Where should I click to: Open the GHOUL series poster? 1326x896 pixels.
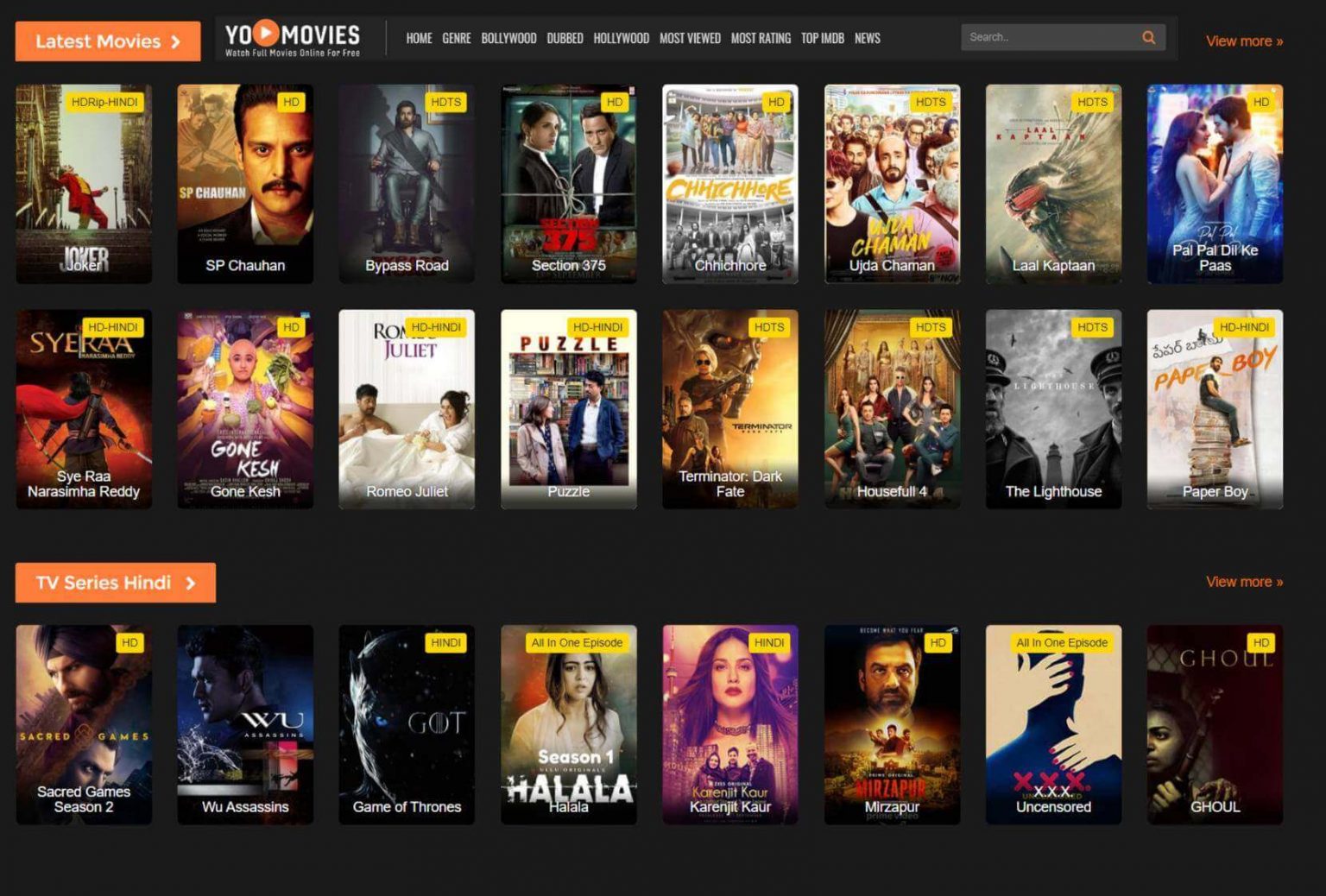pos(1215,725)
